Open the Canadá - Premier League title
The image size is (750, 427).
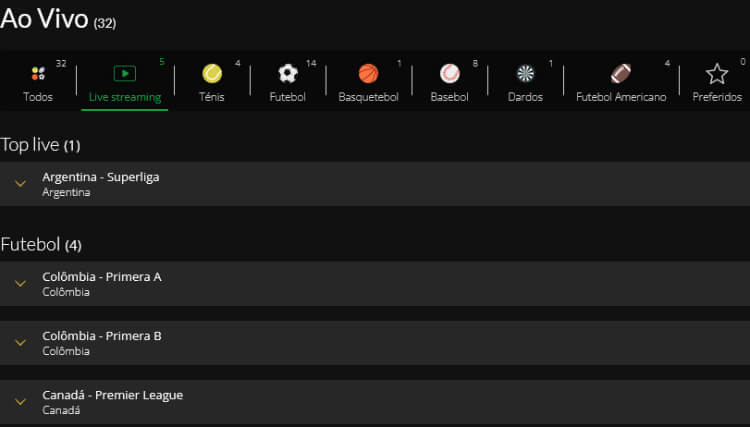click(112, 395)
